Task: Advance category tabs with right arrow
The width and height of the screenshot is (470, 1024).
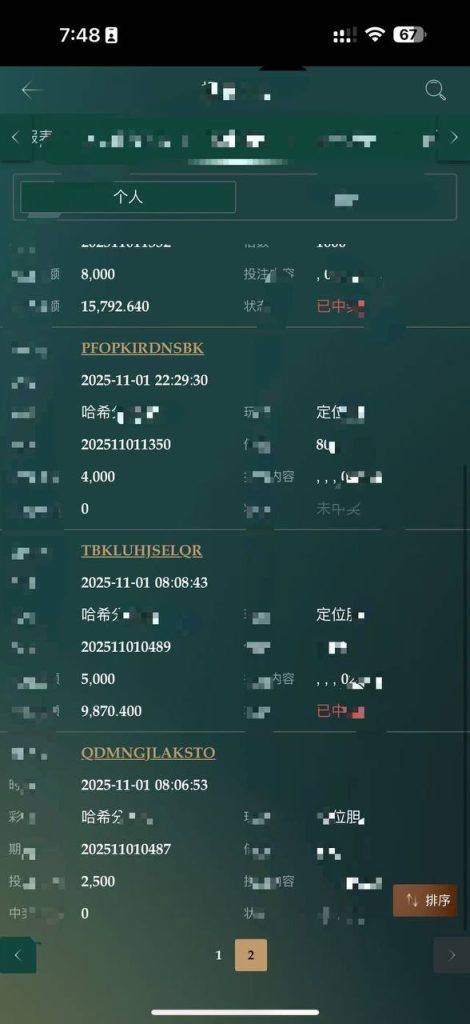Action: click(x=454, y=137)
